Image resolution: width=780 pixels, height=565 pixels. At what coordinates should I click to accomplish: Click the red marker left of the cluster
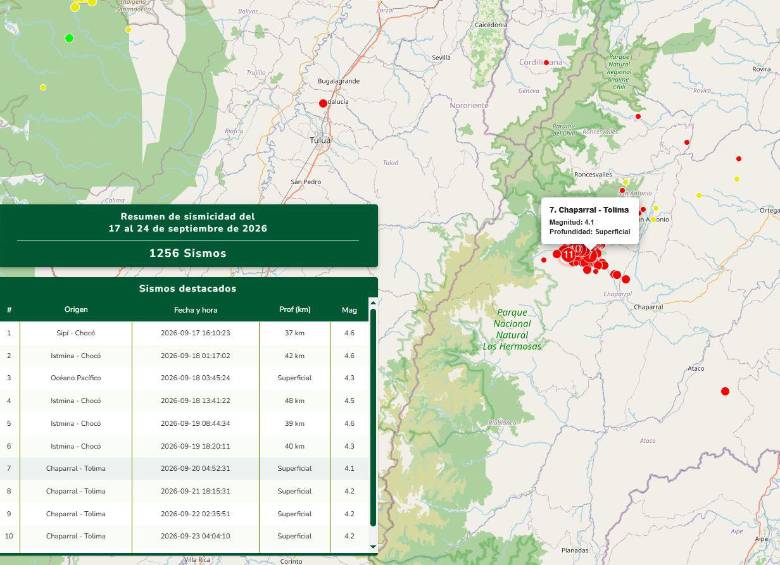point(544,260)
